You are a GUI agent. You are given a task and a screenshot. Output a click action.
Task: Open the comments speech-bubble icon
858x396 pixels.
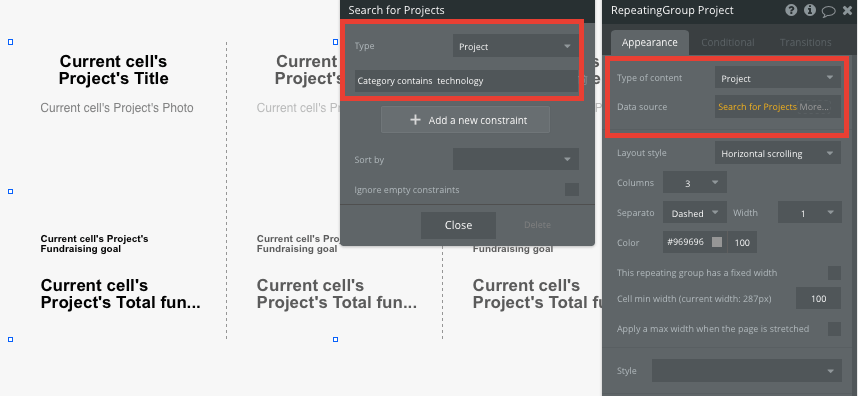828,11
